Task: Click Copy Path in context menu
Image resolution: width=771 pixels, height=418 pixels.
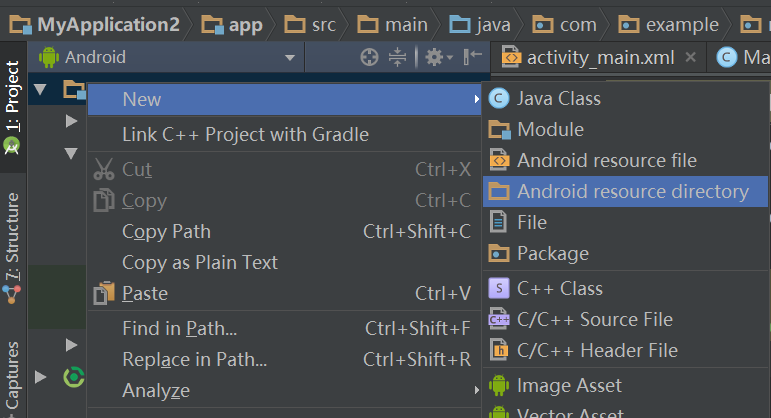Action: tap(166, 231)
